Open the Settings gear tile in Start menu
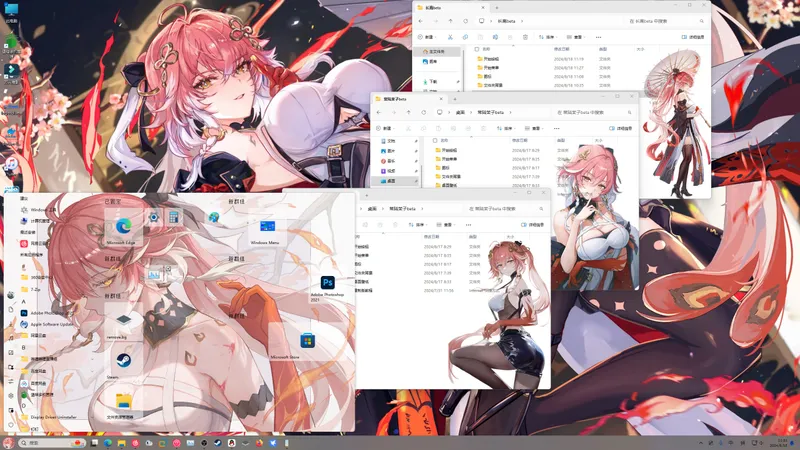This screenshot has width=800, height=450. pyautogui.click(x=154, y=217)
